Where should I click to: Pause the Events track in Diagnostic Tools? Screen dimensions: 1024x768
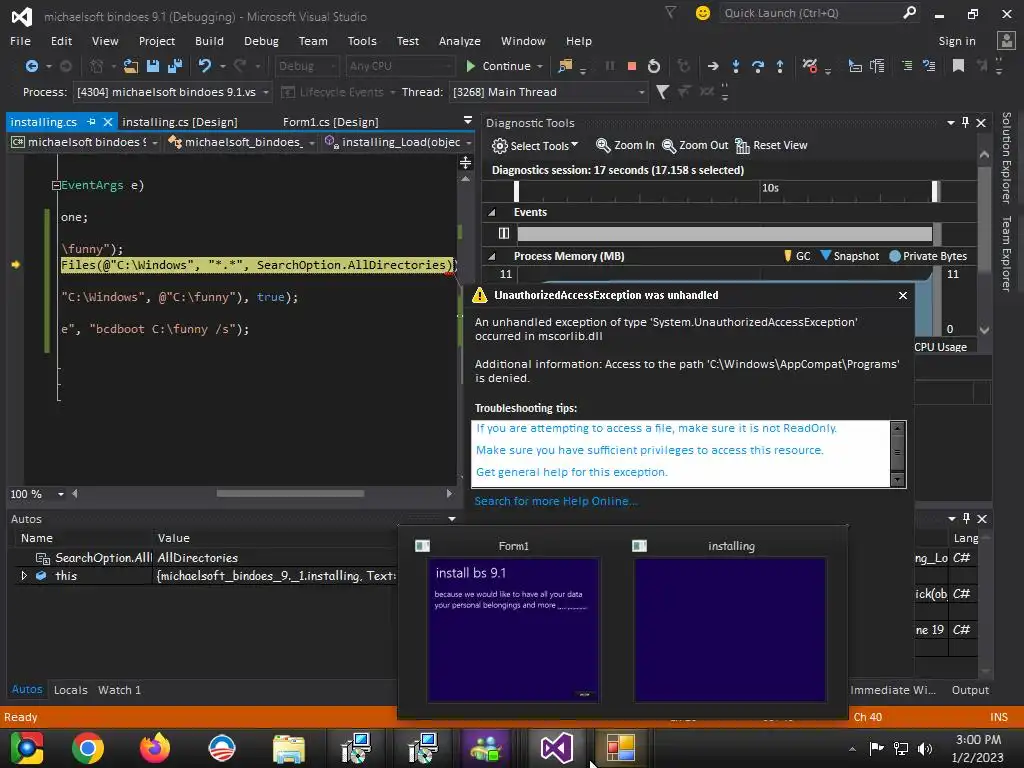(504, 233)
